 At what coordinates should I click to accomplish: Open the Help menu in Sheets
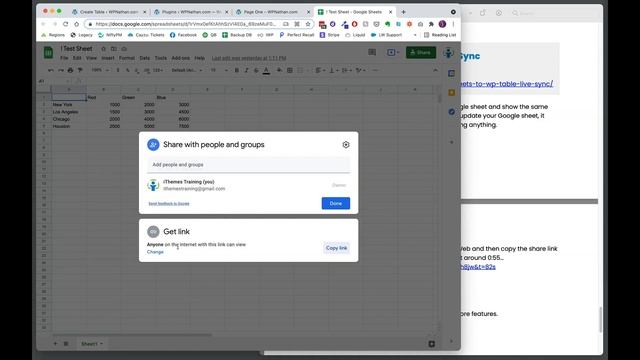[x=199, y=58]
